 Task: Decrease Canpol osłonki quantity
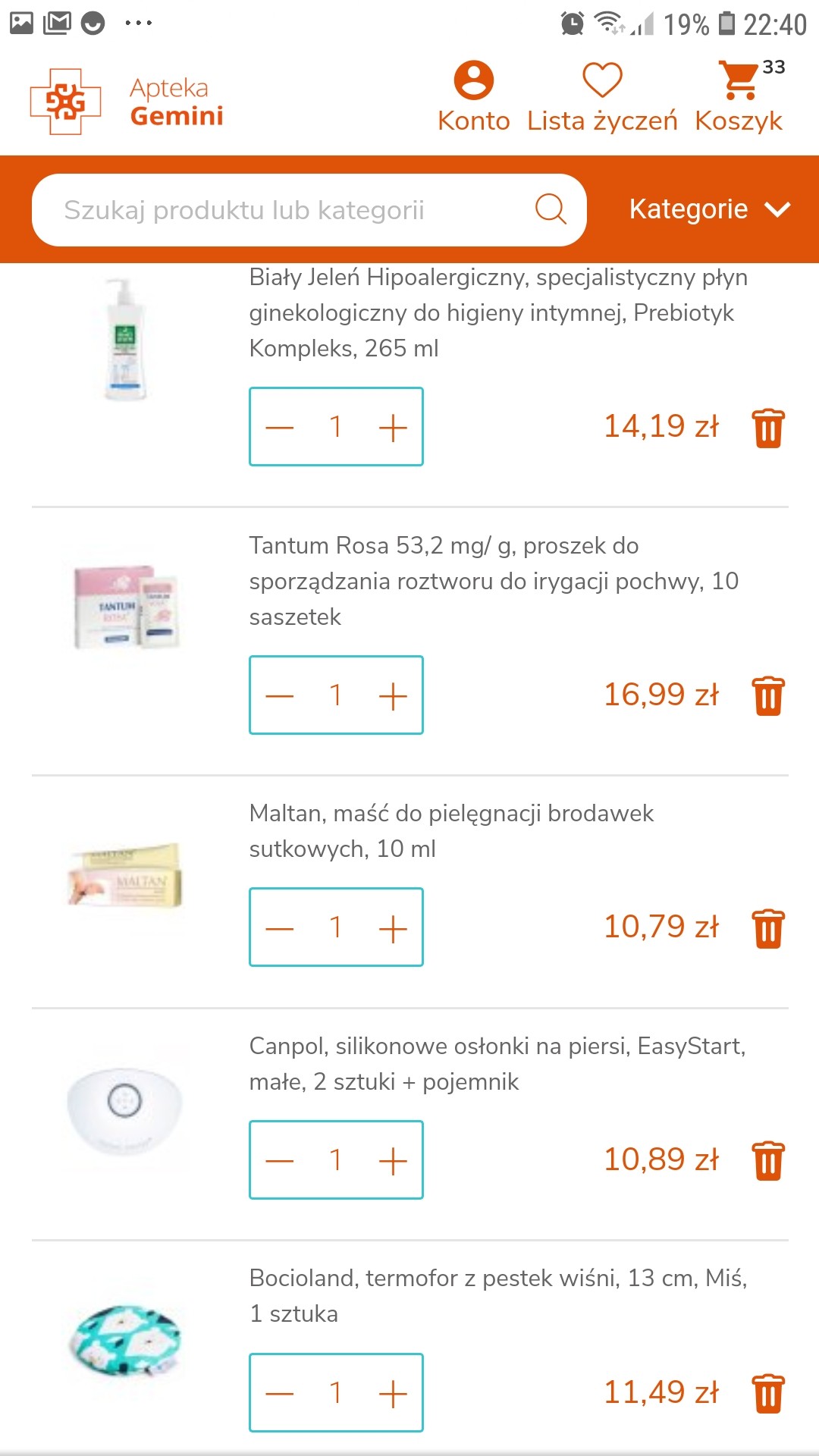pyautogui.click(x=280, y=1161)
